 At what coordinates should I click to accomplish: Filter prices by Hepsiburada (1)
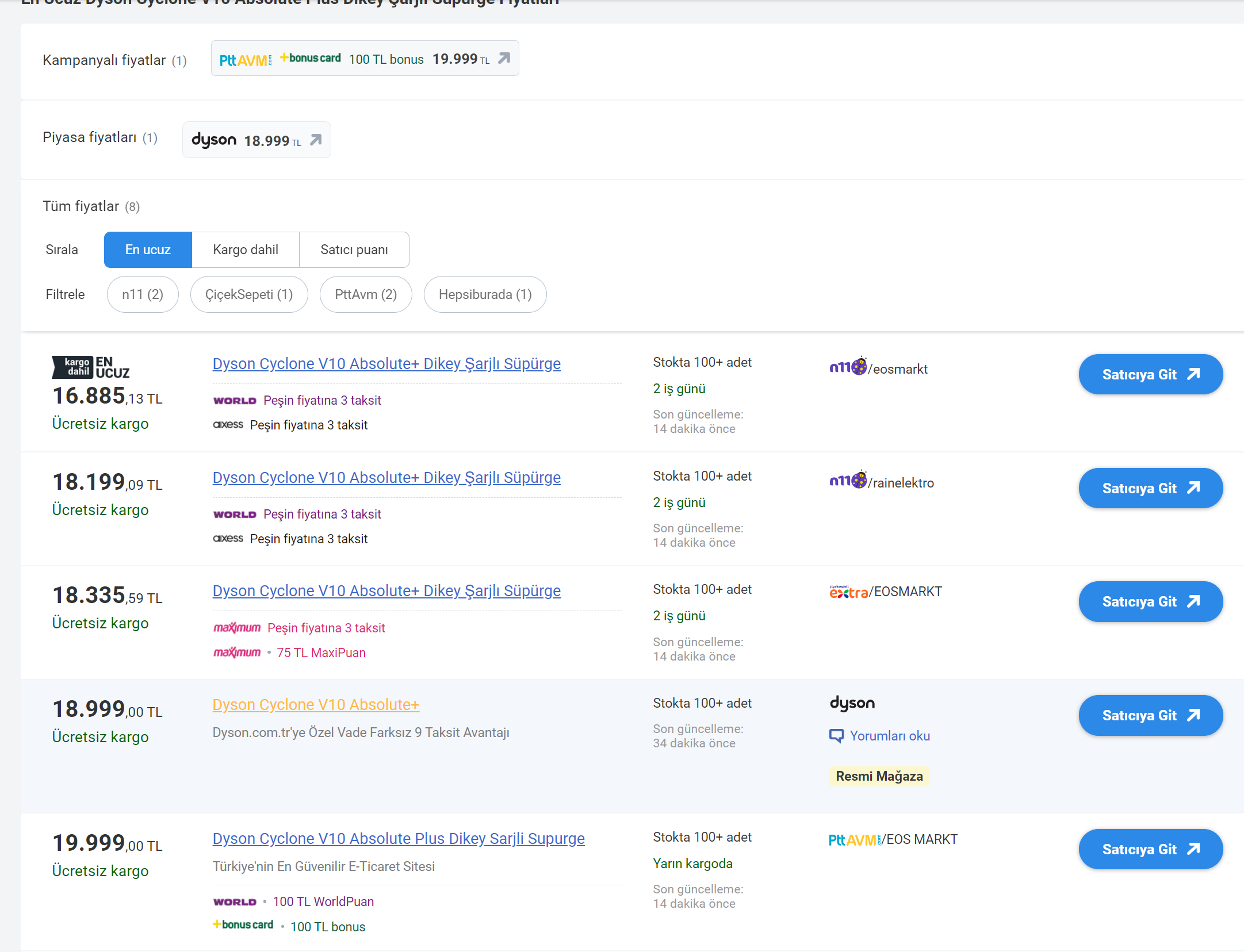coord(485,294)
